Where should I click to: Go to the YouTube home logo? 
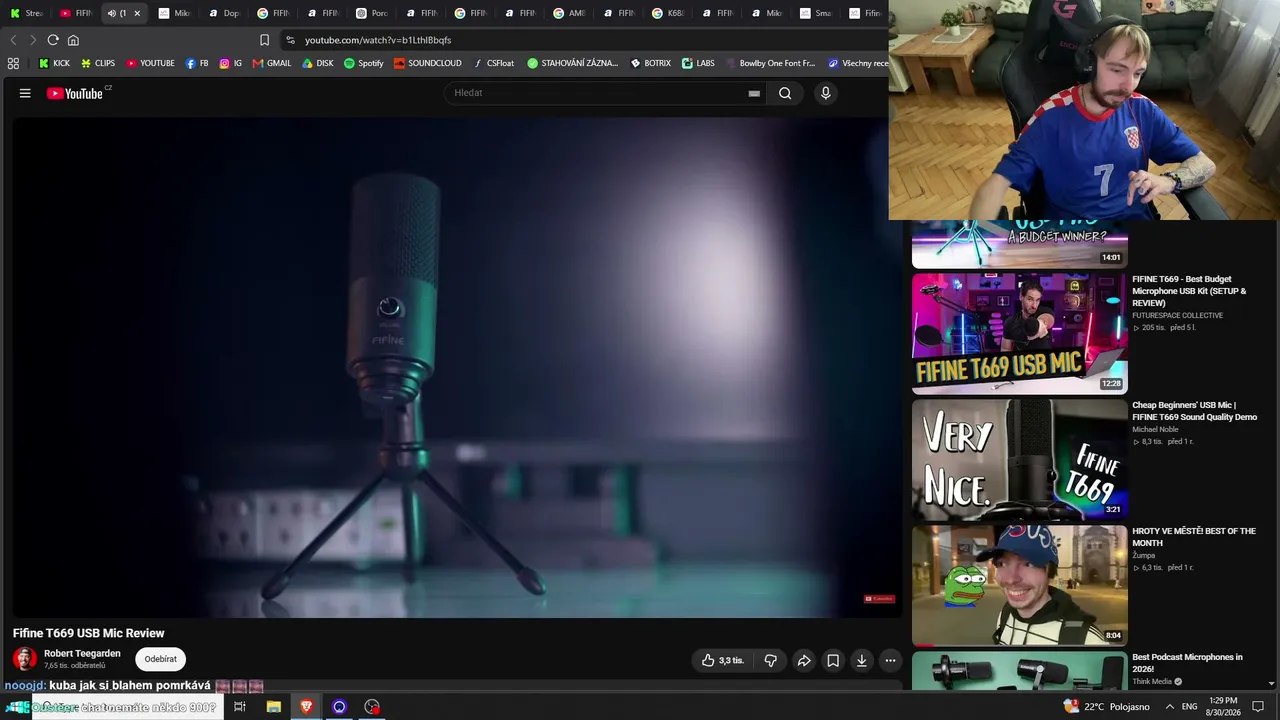point(75,93)
